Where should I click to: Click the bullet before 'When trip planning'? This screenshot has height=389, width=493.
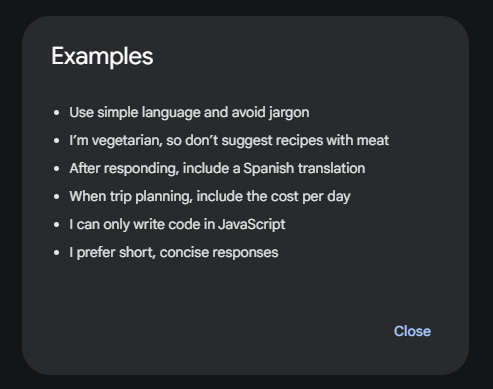[x=57, y=197]
